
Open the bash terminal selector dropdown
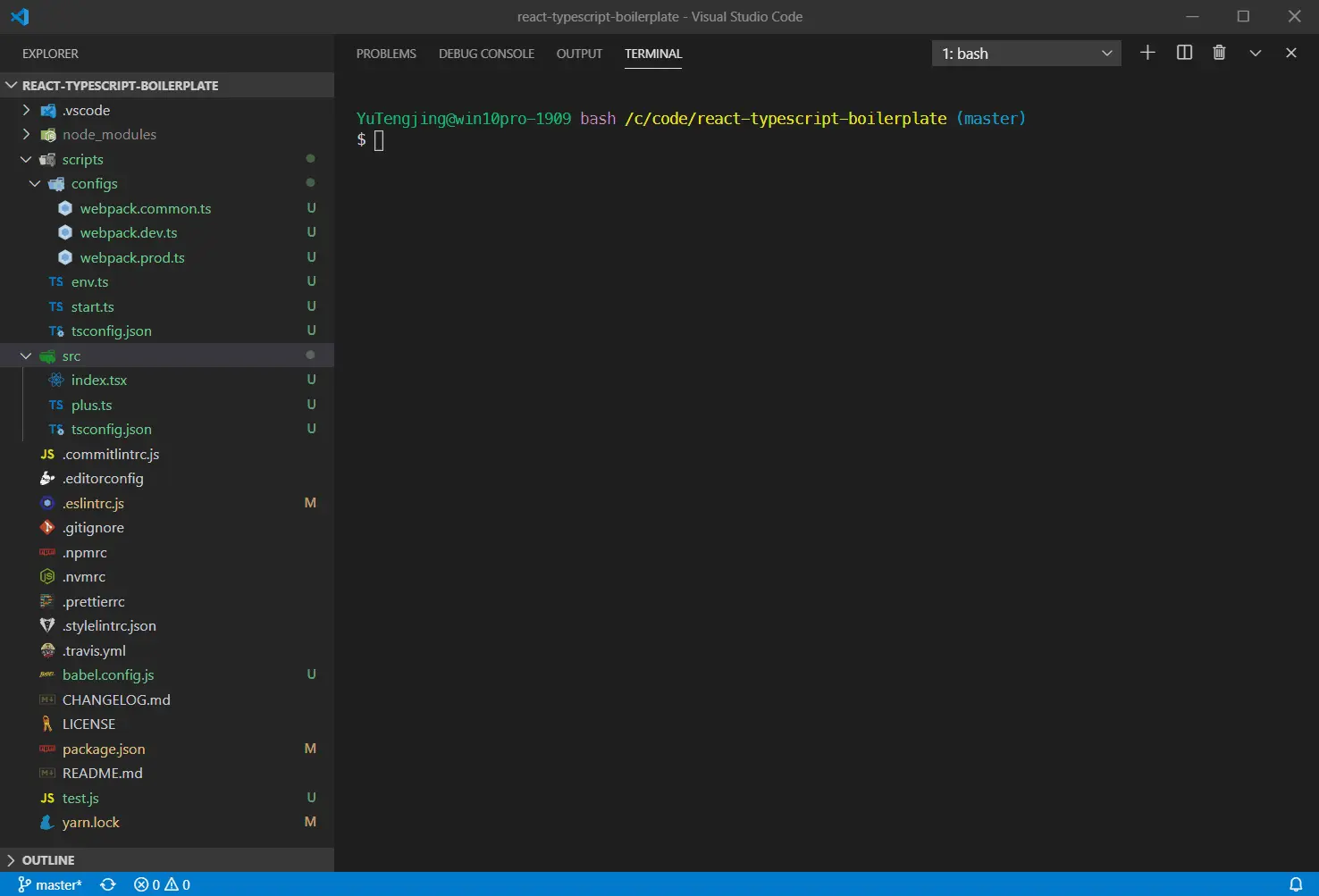coord(1026,54)
